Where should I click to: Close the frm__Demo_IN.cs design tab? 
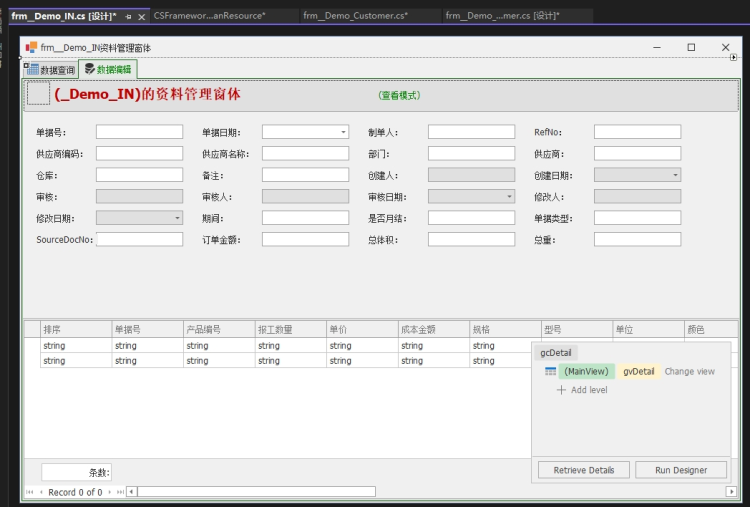[141, 17]
